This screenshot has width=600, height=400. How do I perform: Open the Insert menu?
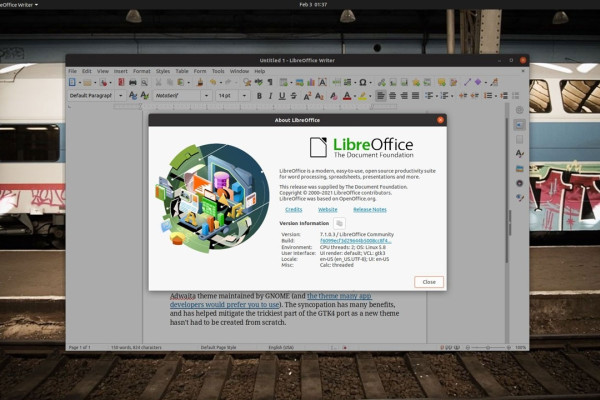121,71
